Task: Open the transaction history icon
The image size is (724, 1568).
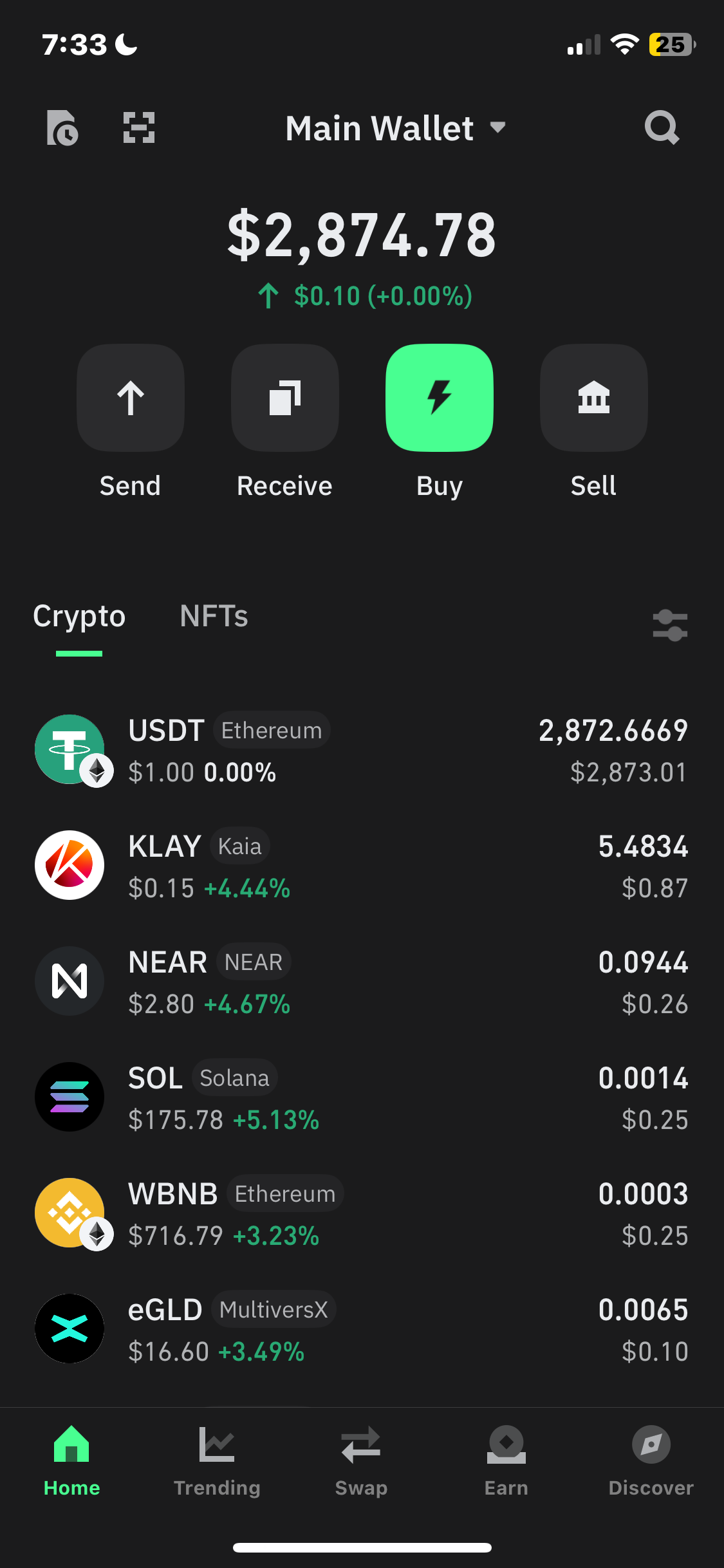Action: point(62,127)
